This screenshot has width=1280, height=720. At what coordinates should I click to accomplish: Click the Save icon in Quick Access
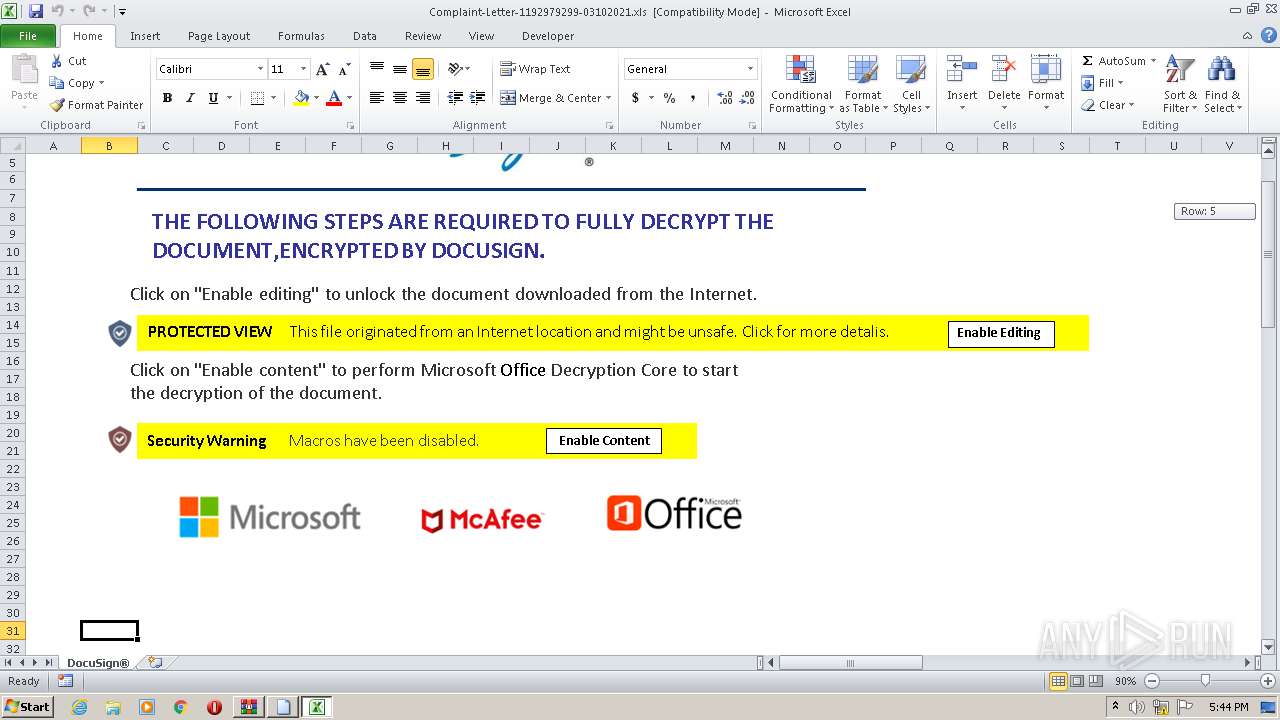pyautogui.click(x=36, y=11)
